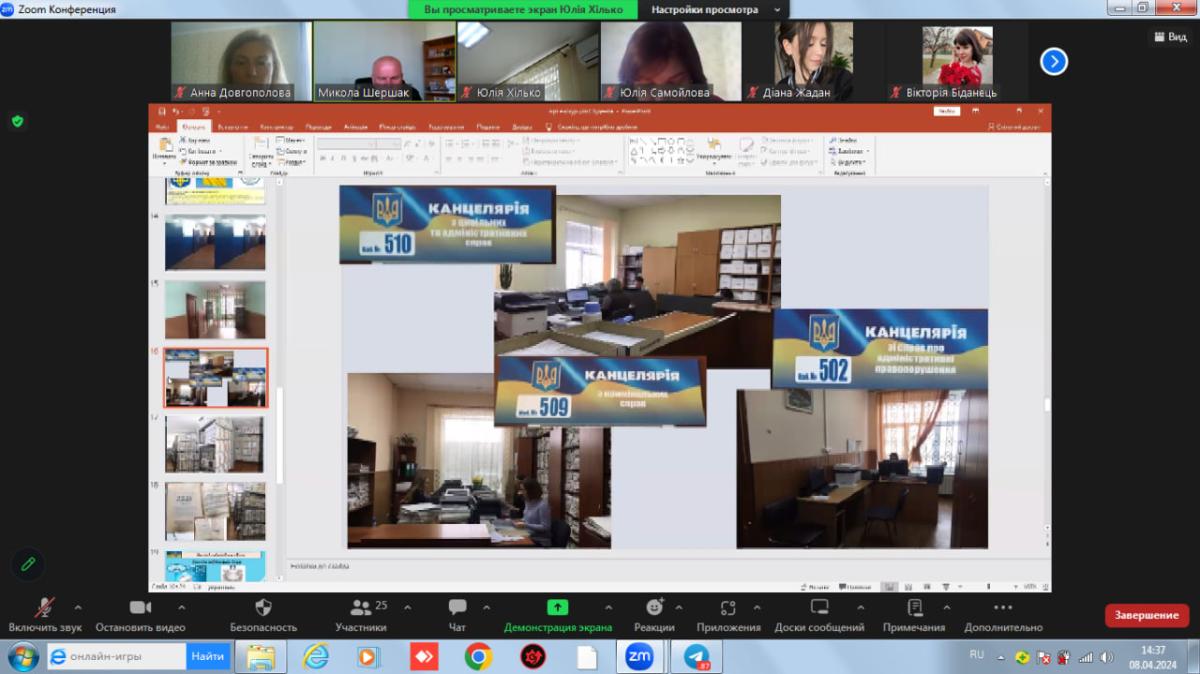Screen dimensions: 1200x674
Task: Open the Windows Start button
Action: [22, 657]
